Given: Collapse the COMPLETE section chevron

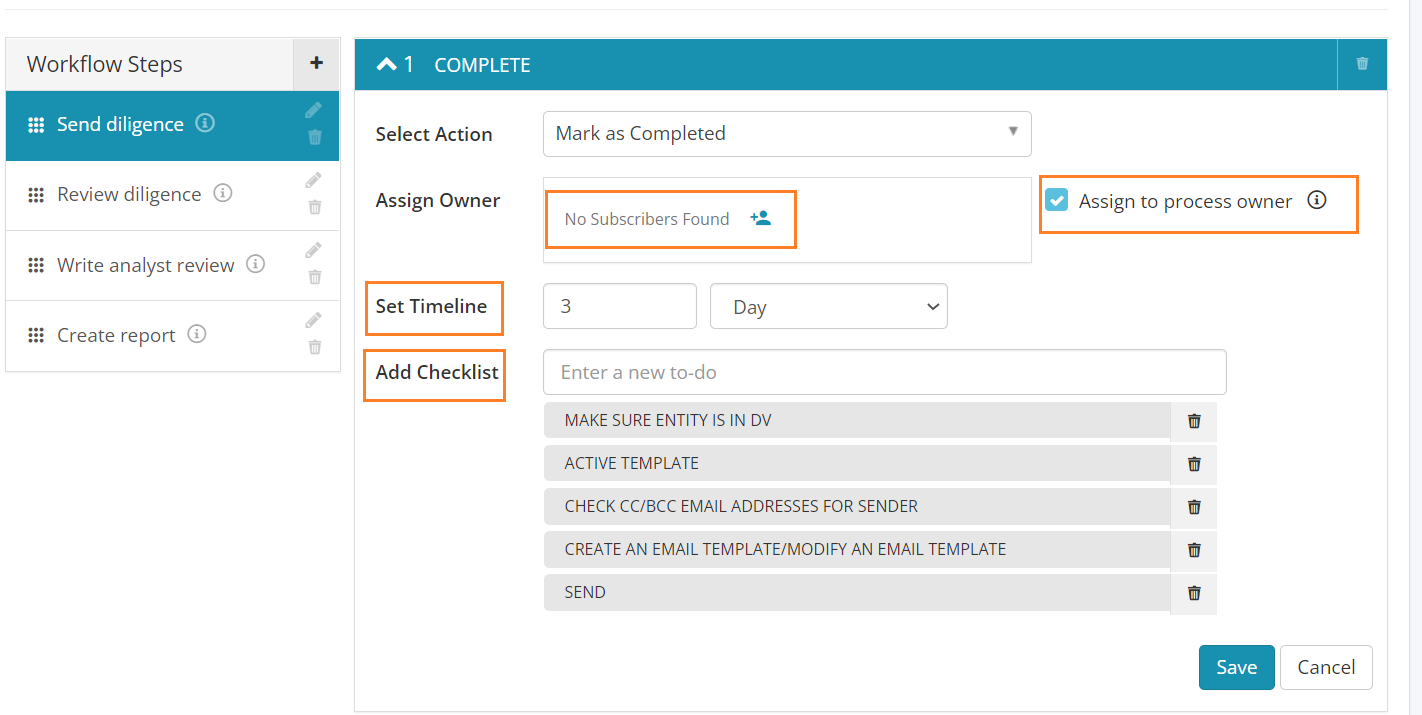Looking at the screenshot, I should click(386, 64).
